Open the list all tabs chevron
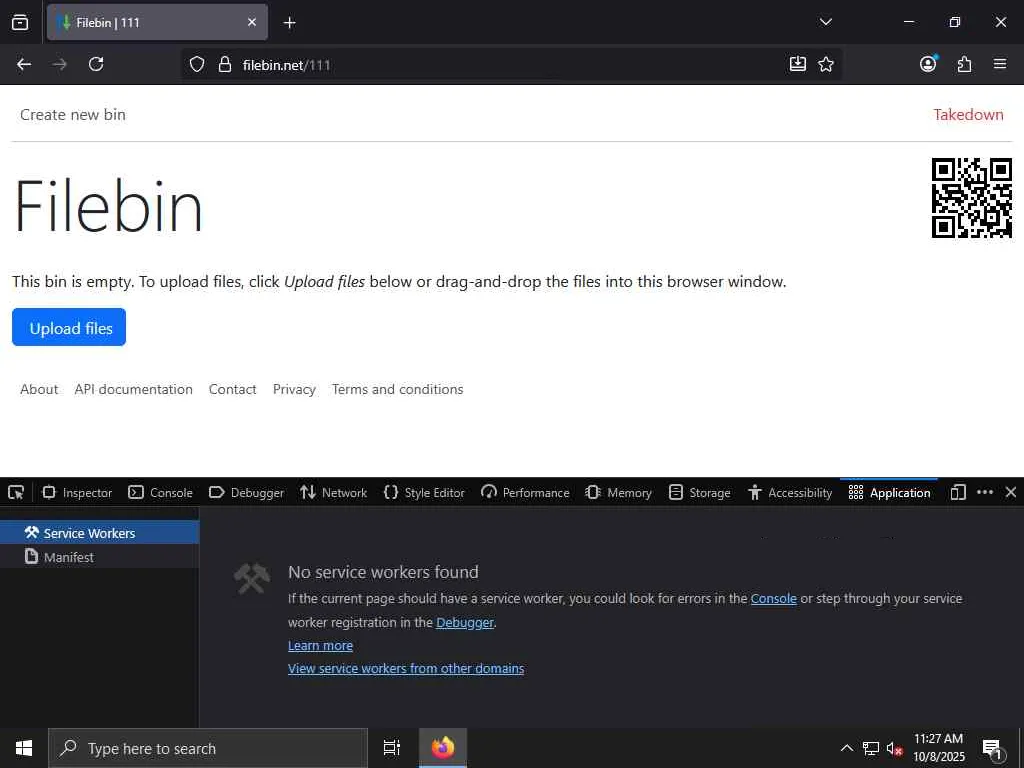This screenshot has width=1024, height=768. point(825,22)
